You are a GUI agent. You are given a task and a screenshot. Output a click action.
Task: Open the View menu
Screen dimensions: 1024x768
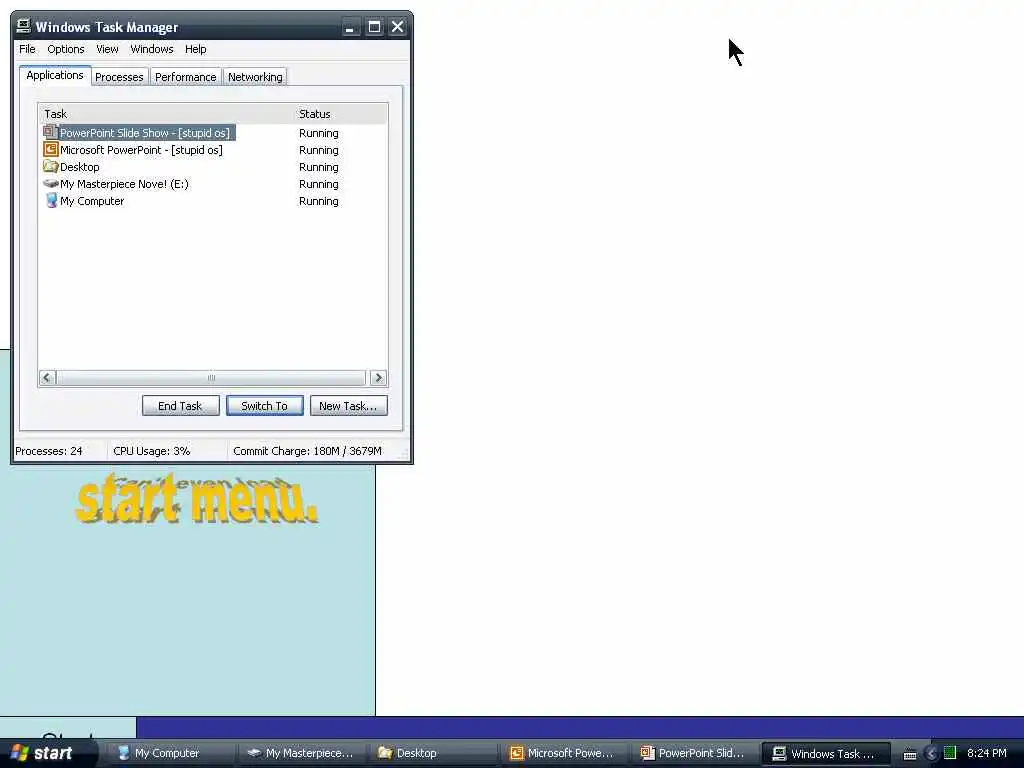coord(107,49)
